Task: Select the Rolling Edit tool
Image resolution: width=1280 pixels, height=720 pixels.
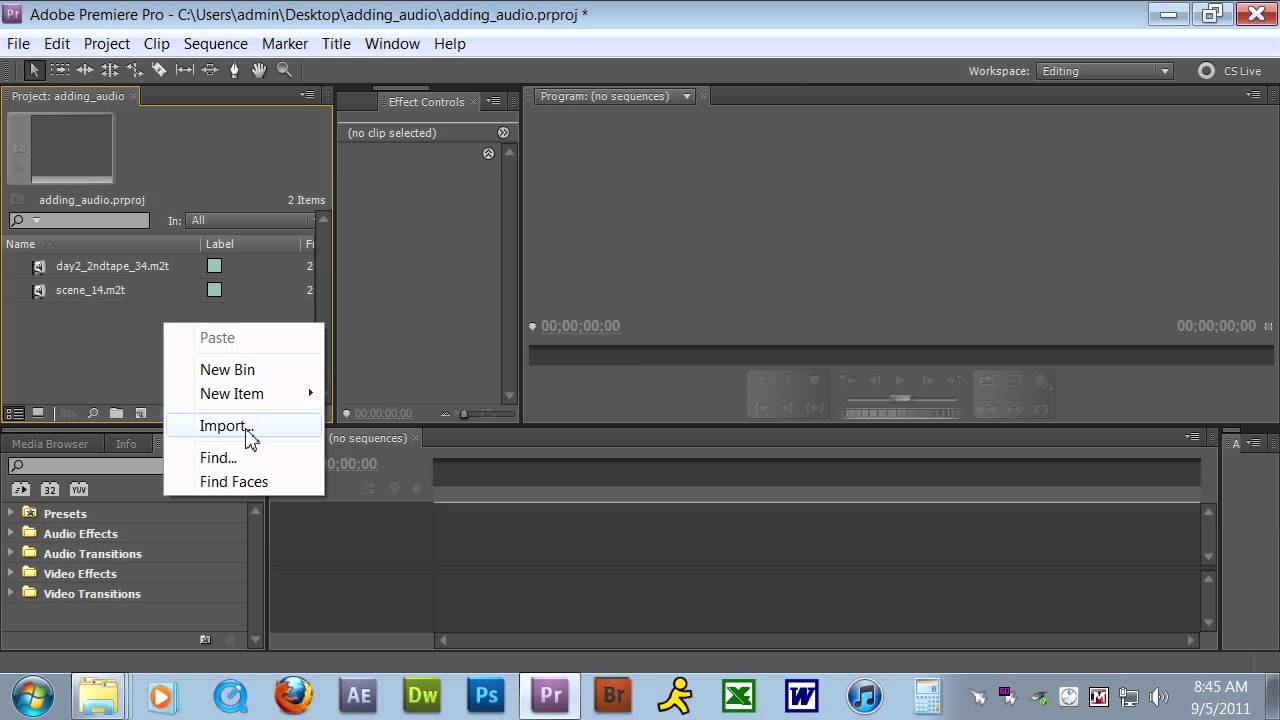Action: tap(110, 70)
